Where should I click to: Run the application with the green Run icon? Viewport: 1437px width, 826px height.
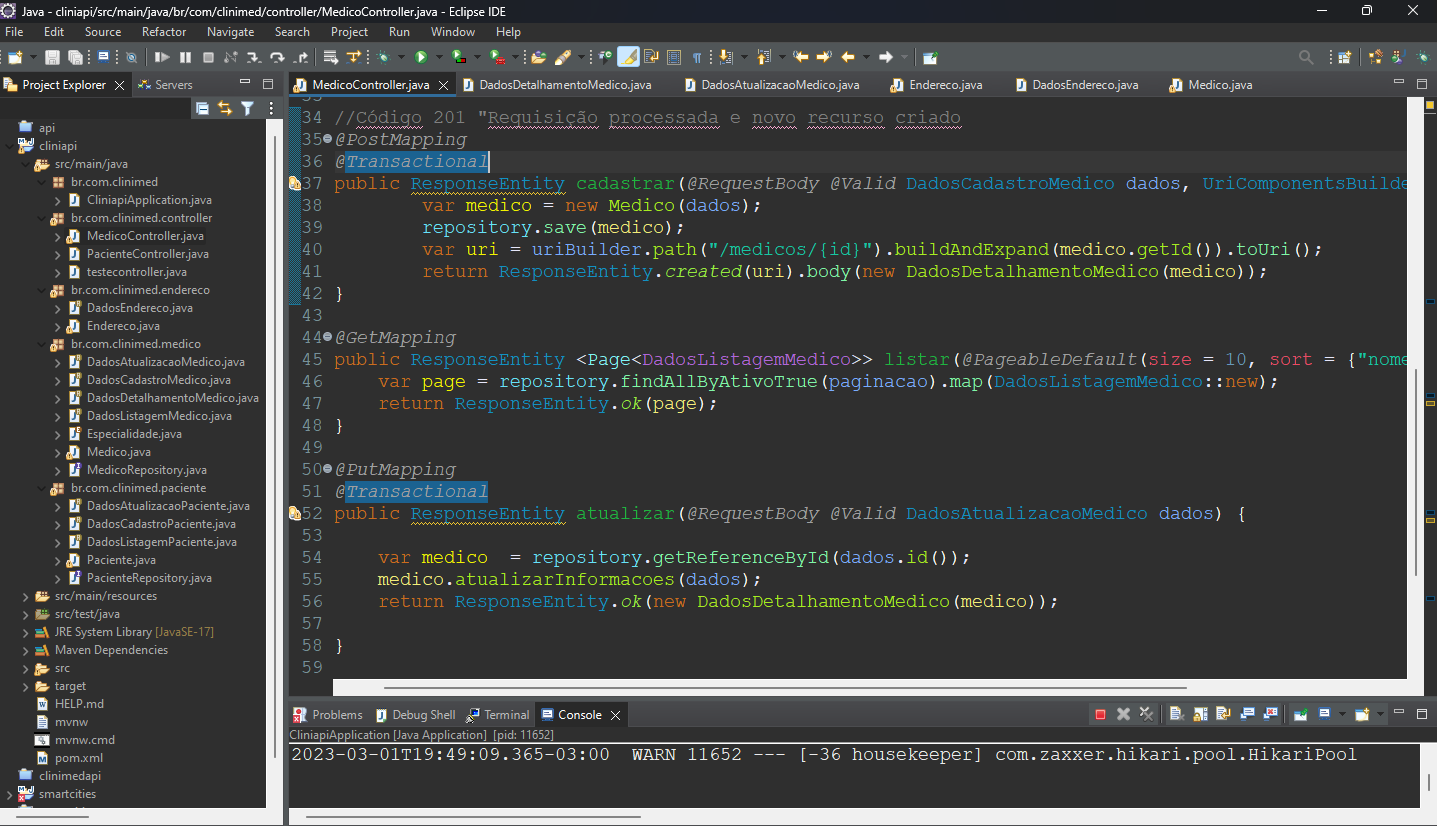420,57
